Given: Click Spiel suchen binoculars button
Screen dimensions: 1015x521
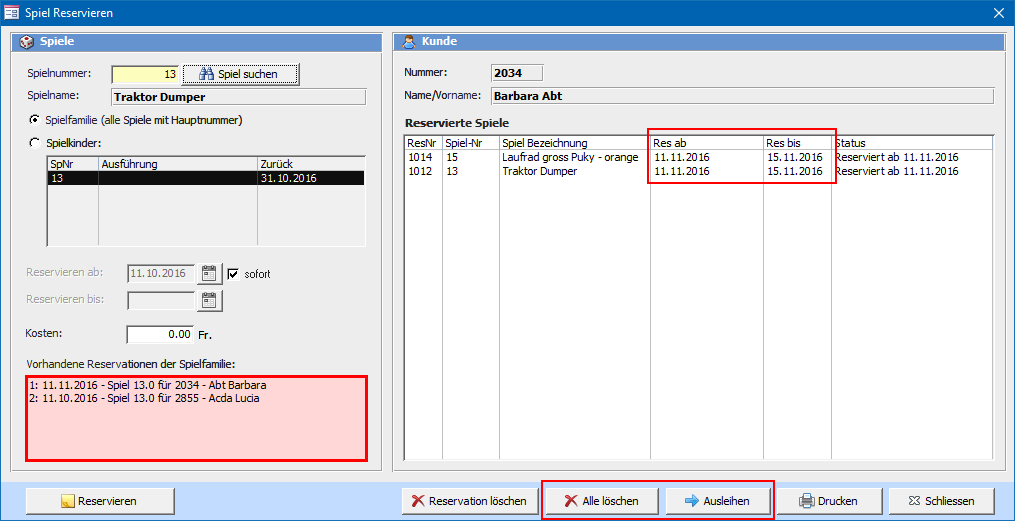Looking at the screenshot, I should coord(240,74).
